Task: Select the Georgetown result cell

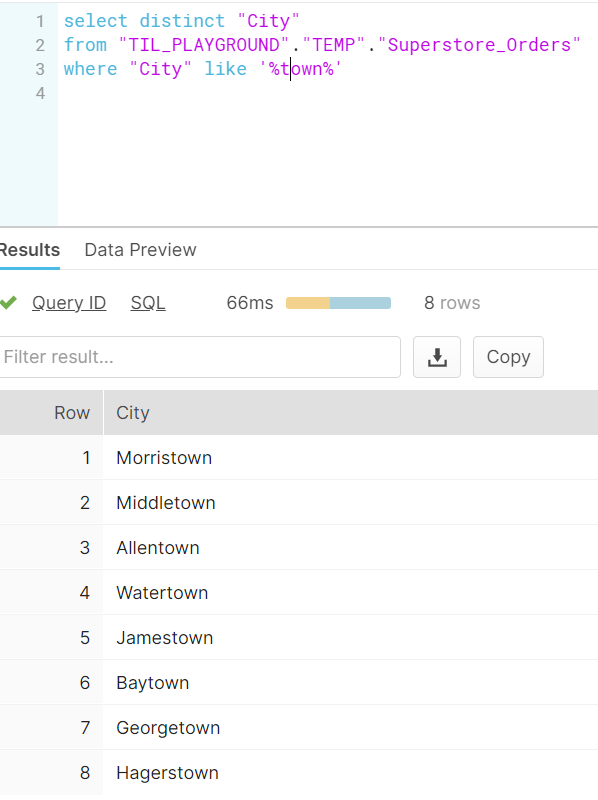Action: pyautogui.click(x=351, y=728)
